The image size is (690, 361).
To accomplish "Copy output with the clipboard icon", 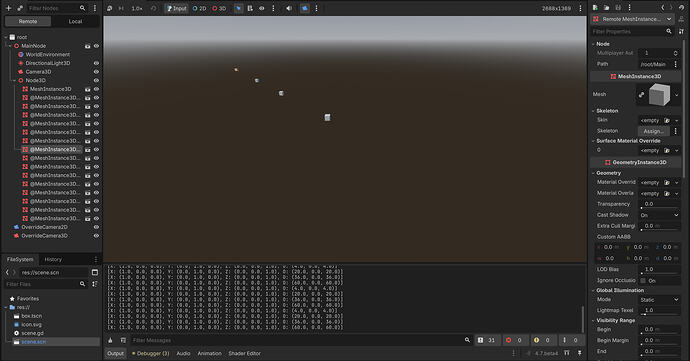I will 123,340.
